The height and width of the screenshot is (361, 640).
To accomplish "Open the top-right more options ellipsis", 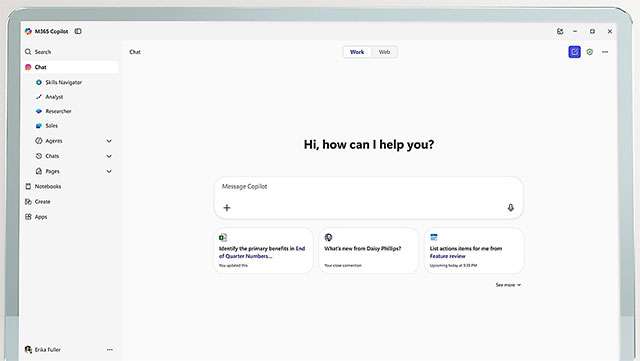I will click(x=605, y=52).
